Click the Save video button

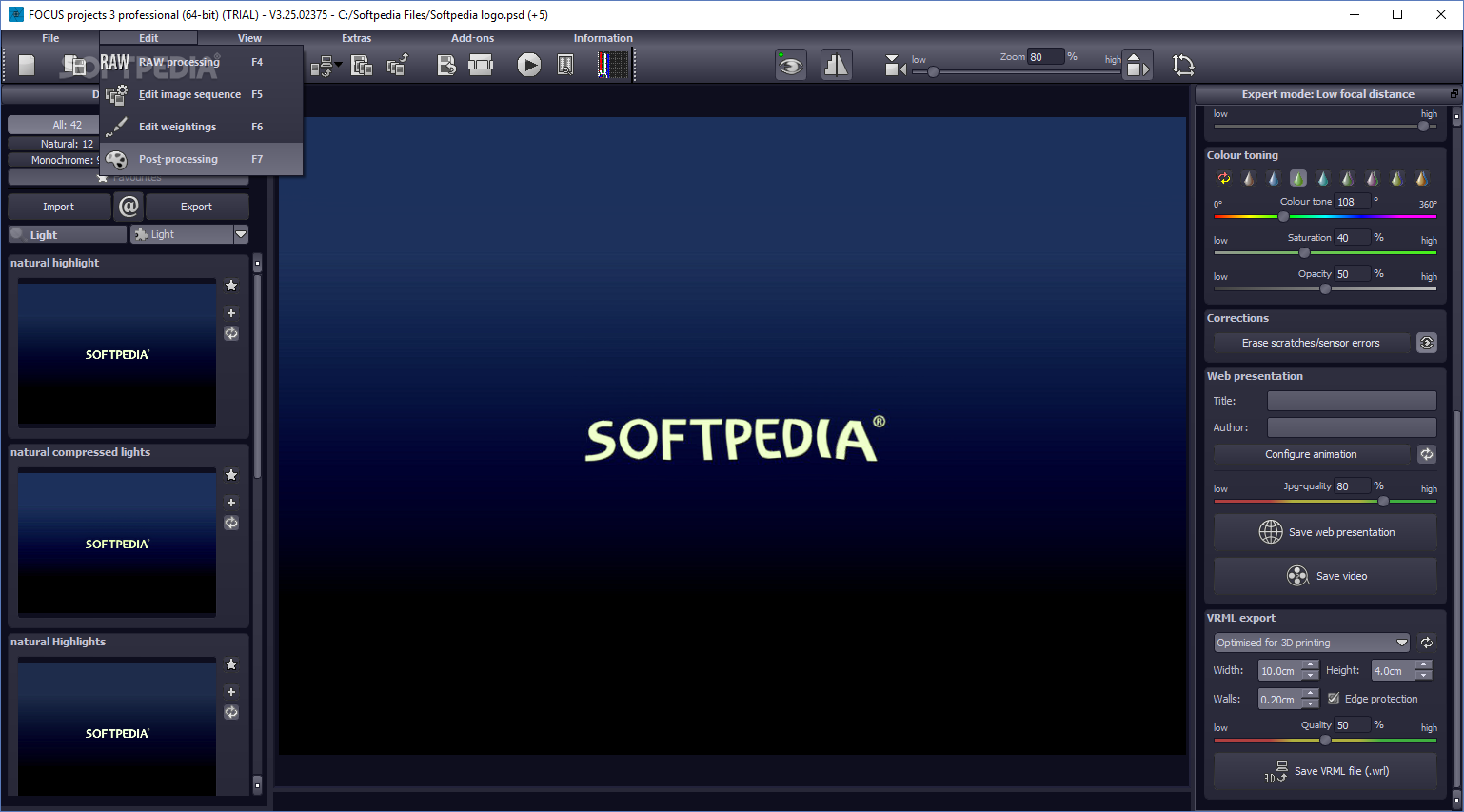coord(1325,576)
